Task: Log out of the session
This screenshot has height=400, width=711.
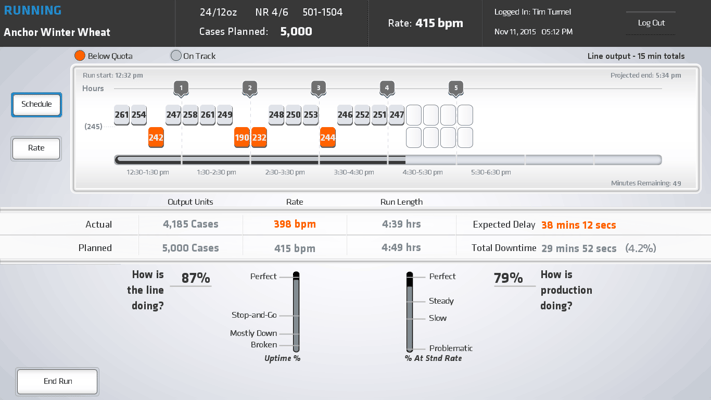Action: pos(651,23)
